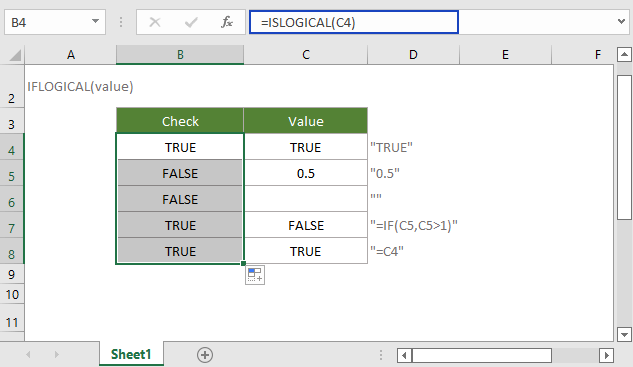Select column D header

pos(413,55)
